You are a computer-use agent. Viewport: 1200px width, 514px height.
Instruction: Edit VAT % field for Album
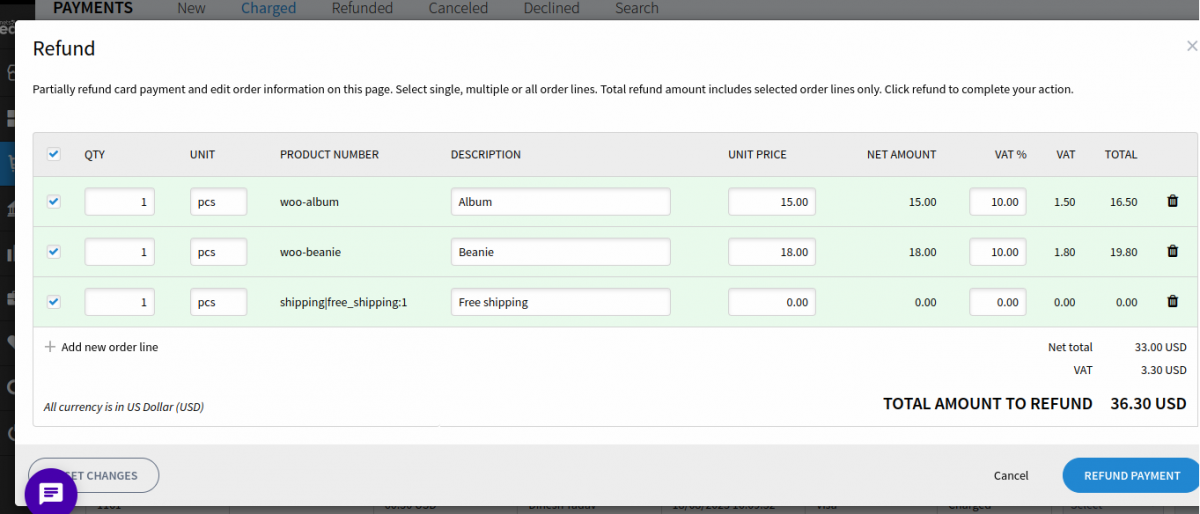coord(998,202)
